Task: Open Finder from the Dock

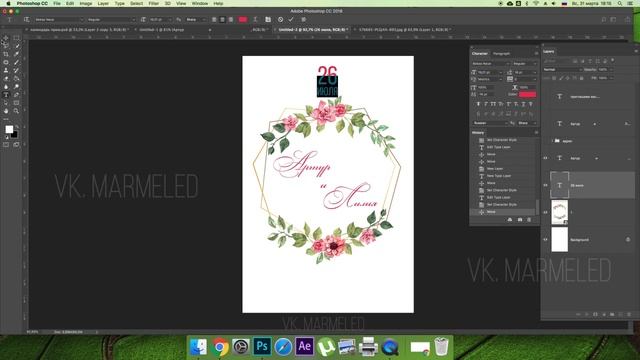Action: tap(198, 347)
